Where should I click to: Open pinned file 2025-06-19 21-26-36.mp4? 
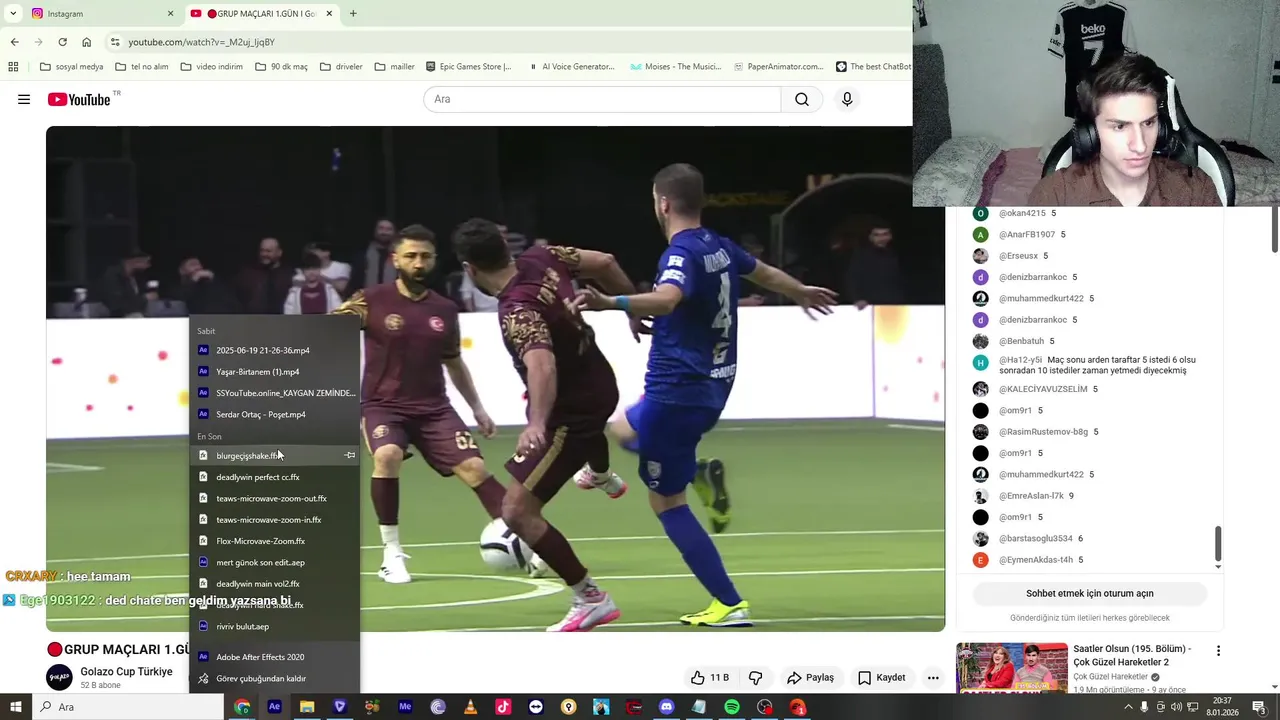(x=275, y=350)
